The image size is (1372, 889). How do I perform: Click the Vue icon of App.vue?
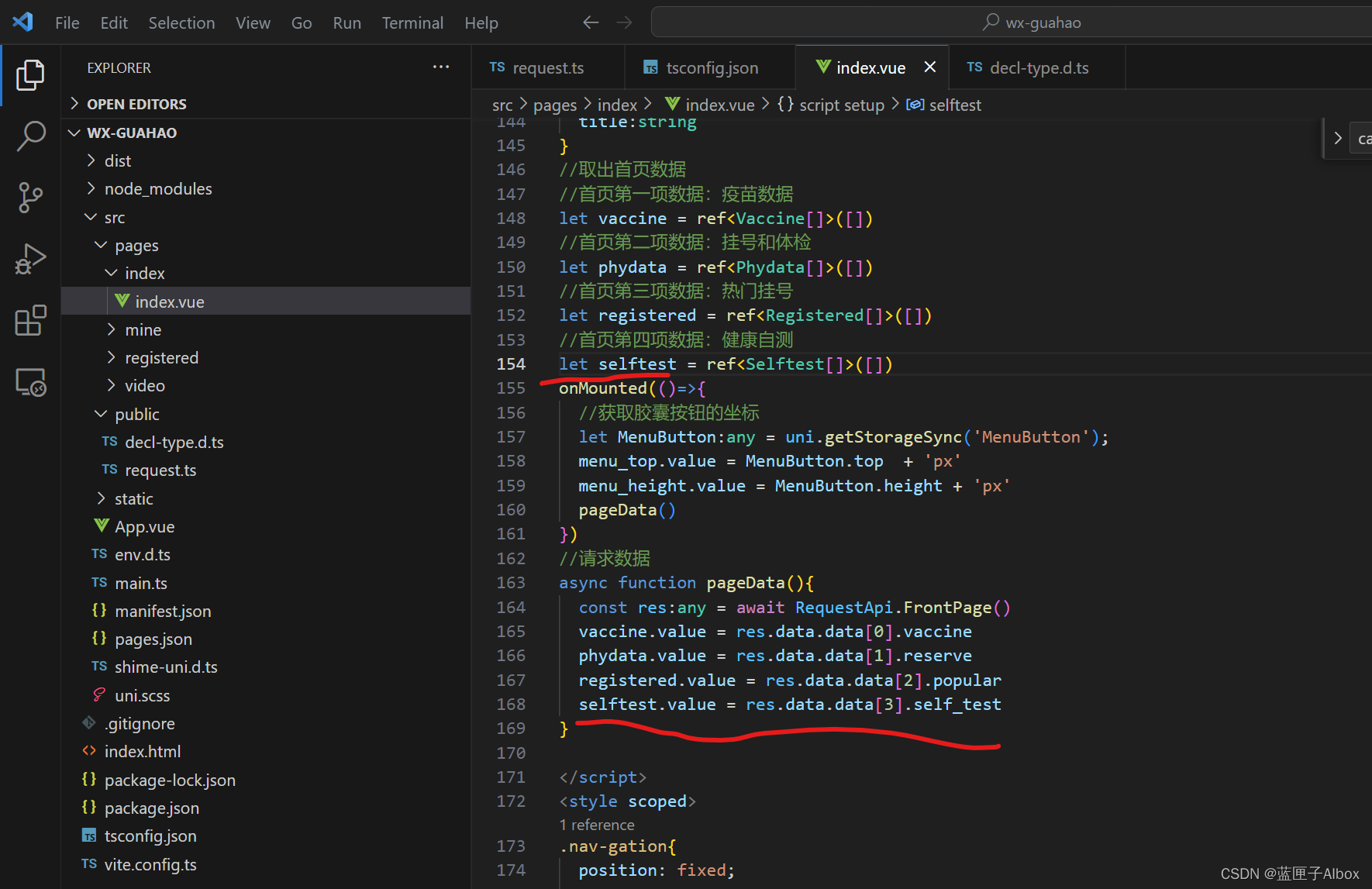tap(101, 526)
